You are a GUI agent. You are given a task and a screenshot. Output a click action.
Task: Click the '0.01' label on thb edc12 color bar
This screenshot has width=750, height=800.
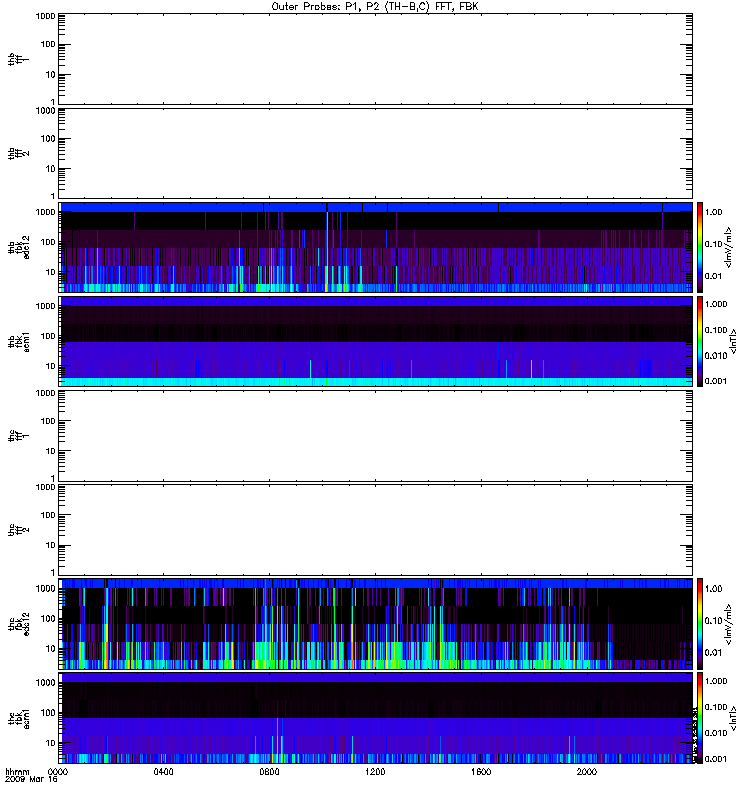(x=713, y=276)
